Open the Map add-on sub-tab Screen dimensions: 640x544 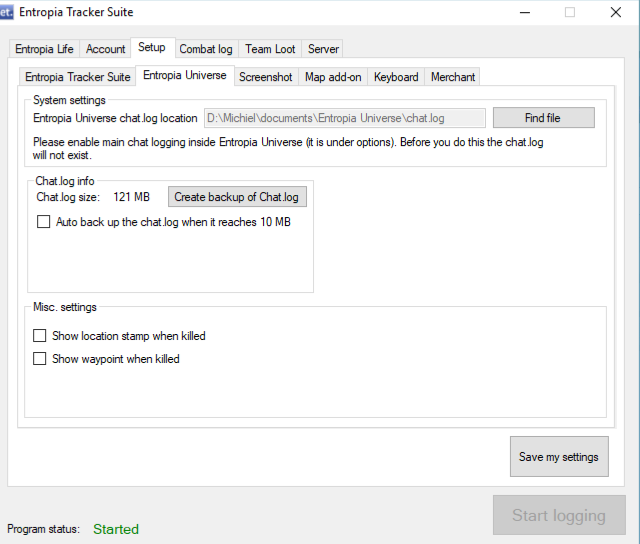[333, 77]
